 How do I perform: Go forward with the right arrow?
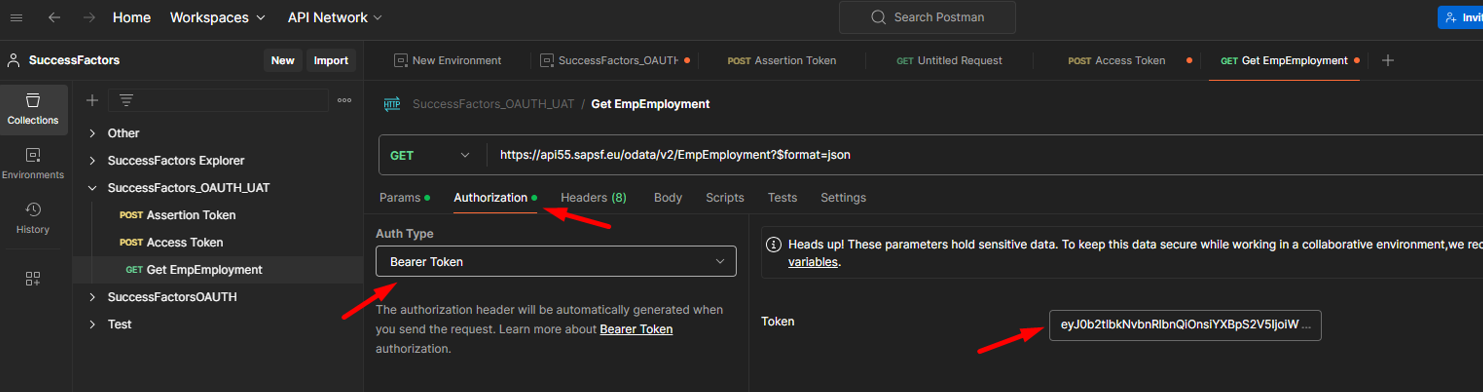[x=89, y=17]
